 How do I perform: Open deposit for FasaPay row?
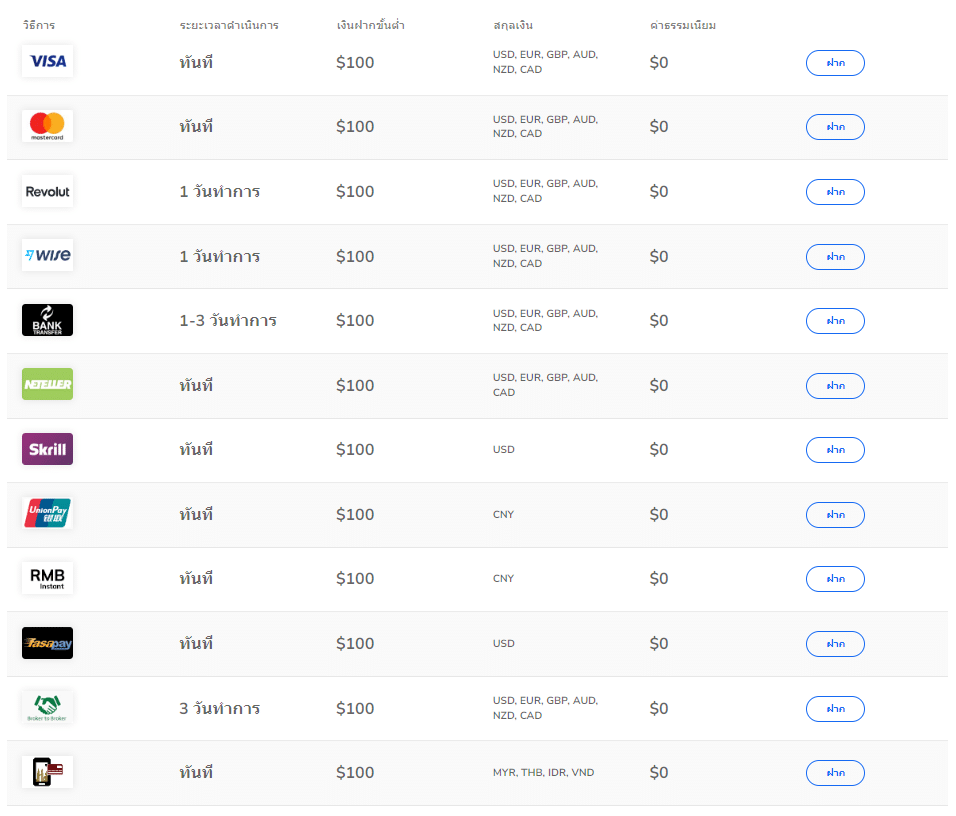tap(835, 644)
